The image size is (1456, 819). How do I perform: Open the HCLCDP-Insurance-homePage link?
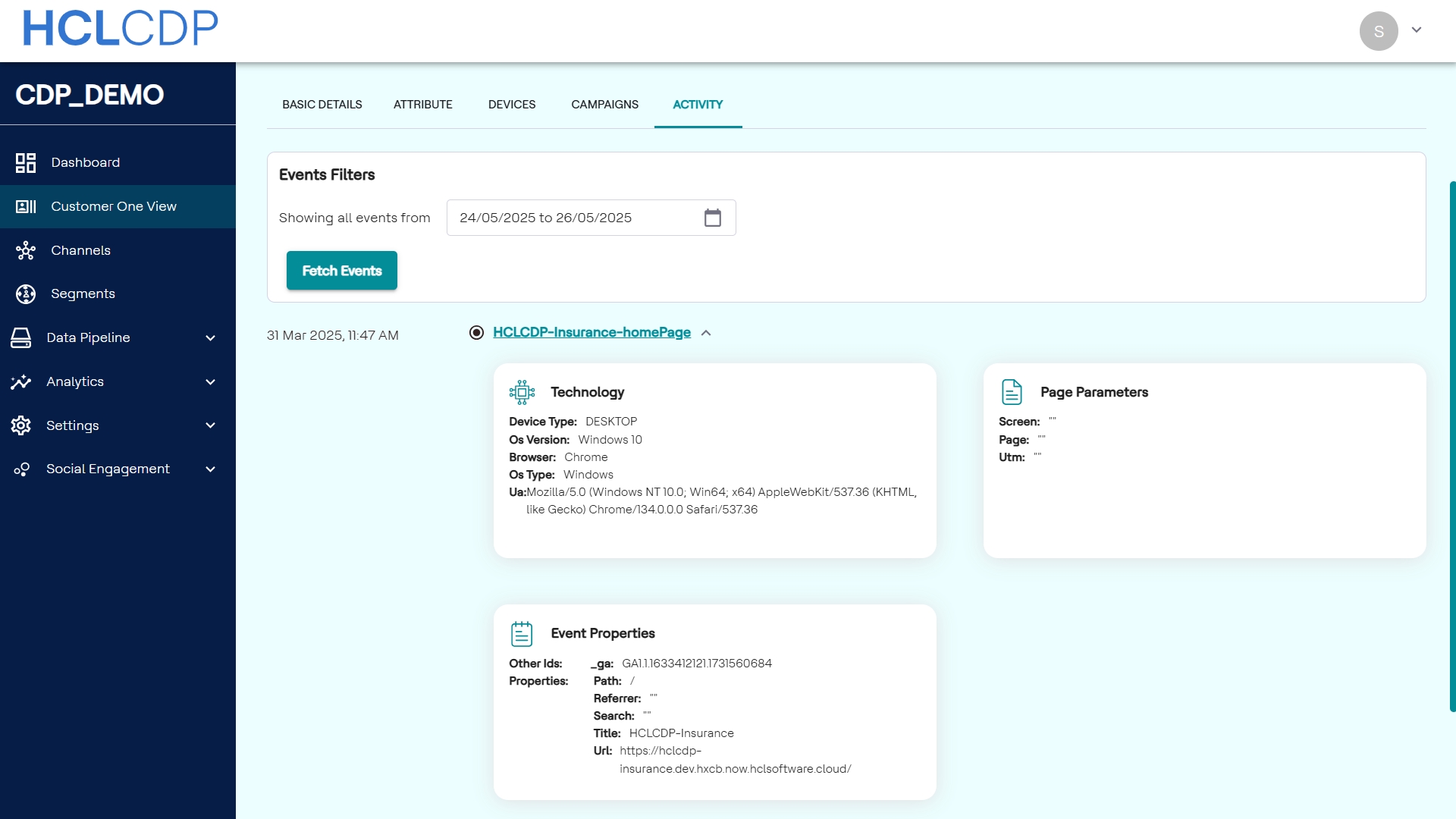pos(591,333)
